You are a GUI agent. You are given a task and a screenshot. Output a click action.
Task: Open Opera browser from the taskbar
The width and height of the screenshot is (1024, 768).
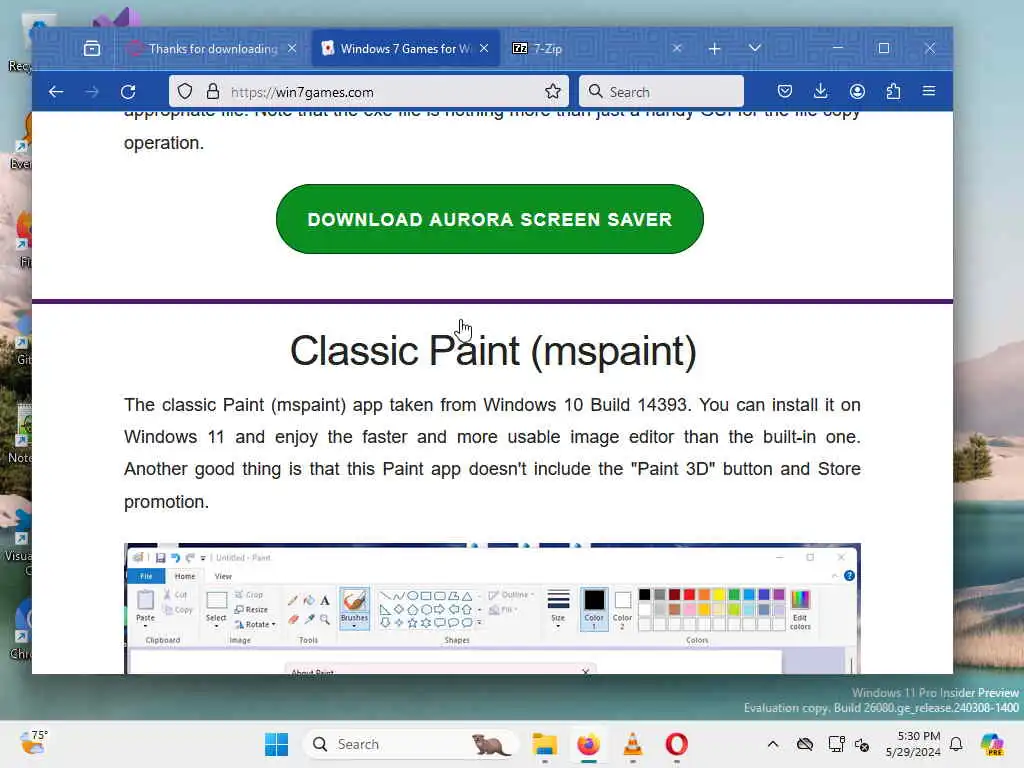point(677,744)
